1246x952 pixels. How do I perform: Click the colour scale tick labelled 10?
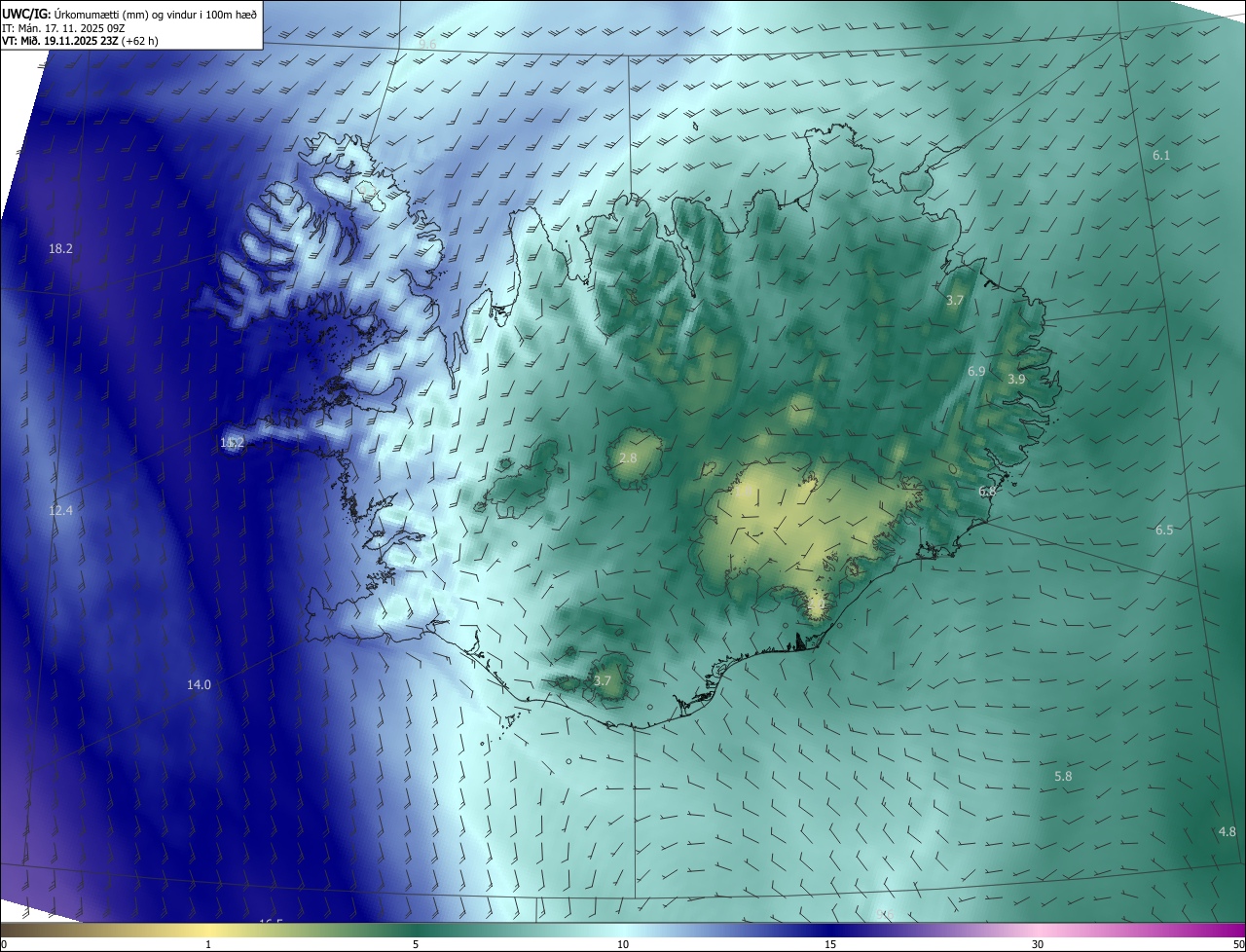623,944
